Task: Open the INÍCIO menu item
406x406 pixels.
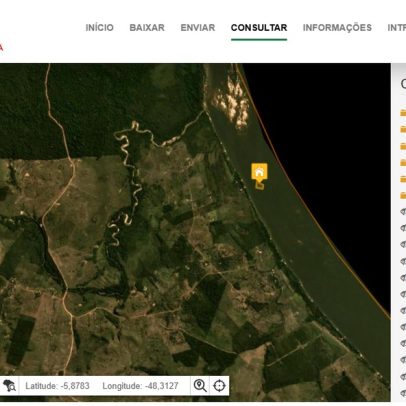Action: [x=99, y=28]
